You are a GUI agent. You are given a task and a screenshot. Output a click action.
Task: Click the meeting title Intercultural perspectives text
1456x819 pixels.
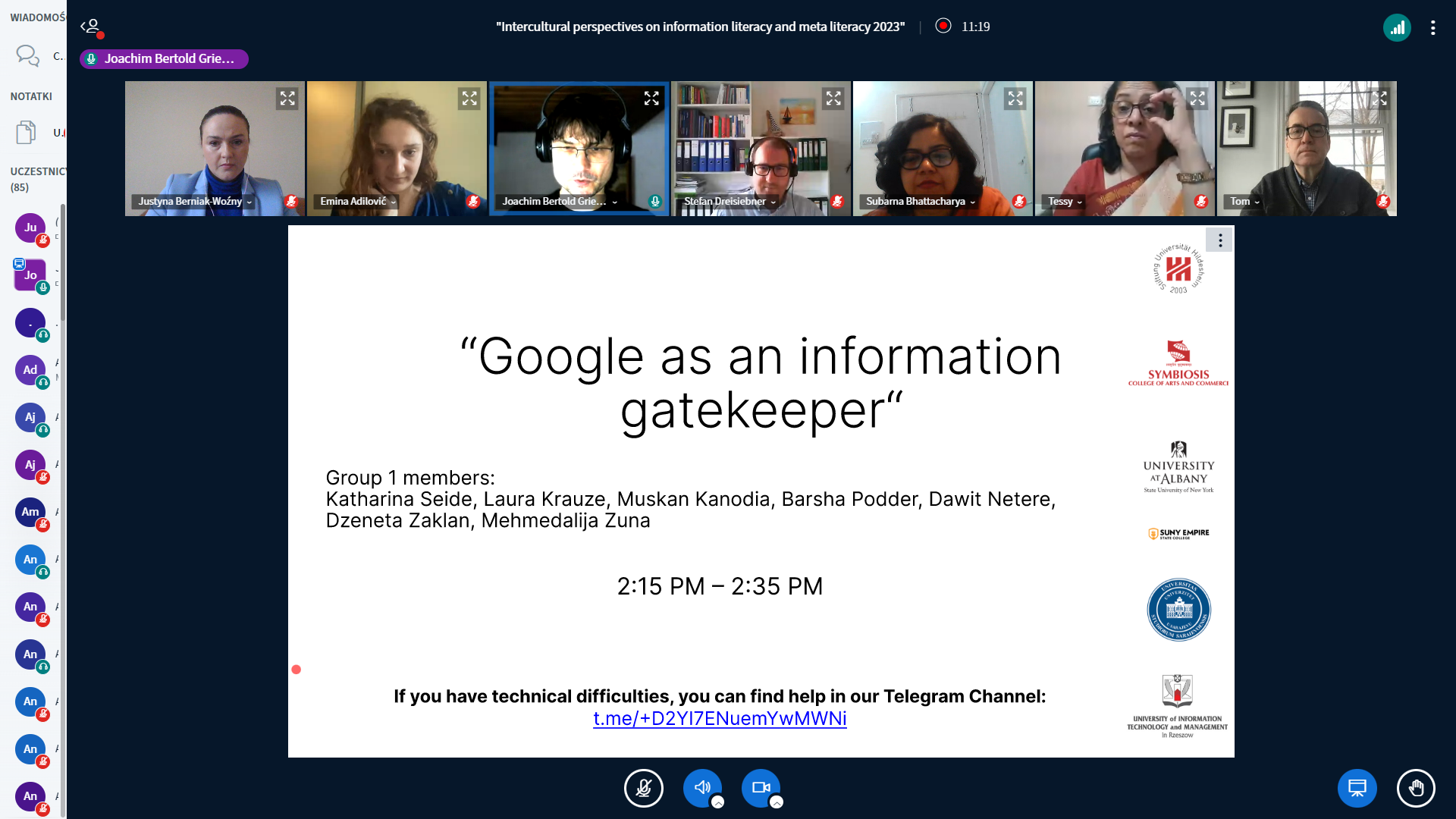(x=700, y=27)
